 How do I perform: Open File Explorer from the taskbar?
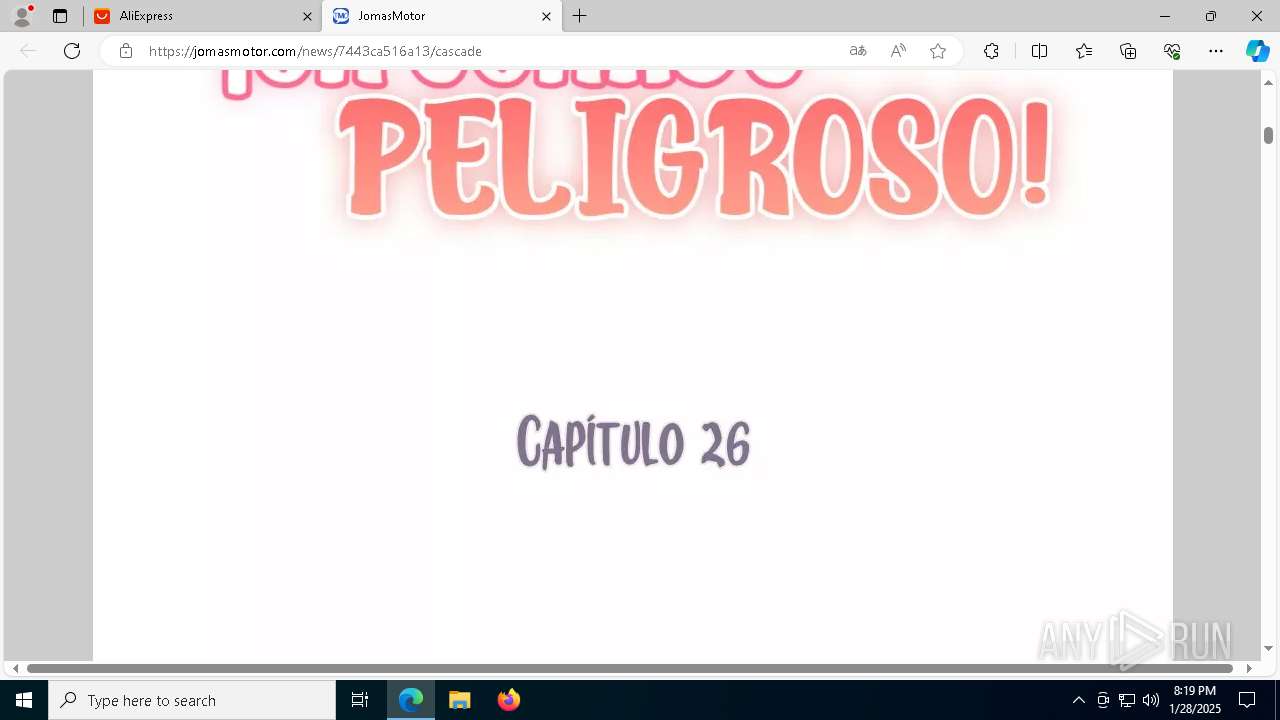point(459,700)
